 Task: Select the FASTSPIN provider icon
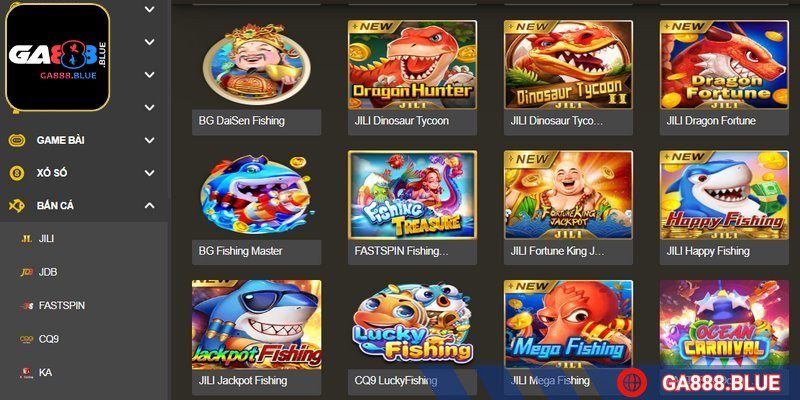pyautogui.click(x=27, y=306)
